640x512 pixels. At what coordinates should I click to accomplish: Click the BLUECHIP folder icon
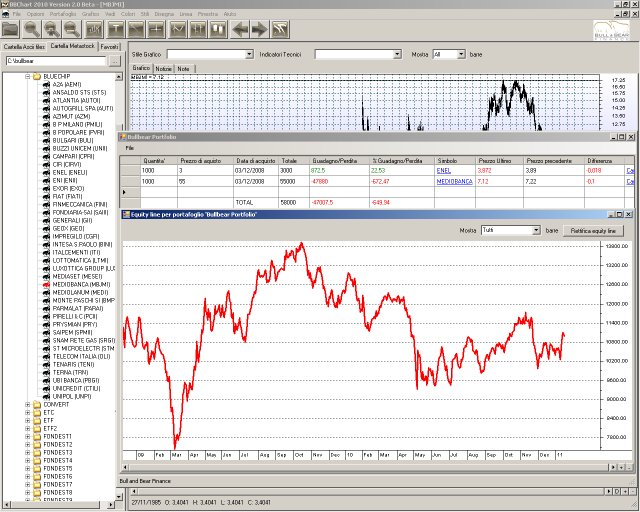(37, 76)
